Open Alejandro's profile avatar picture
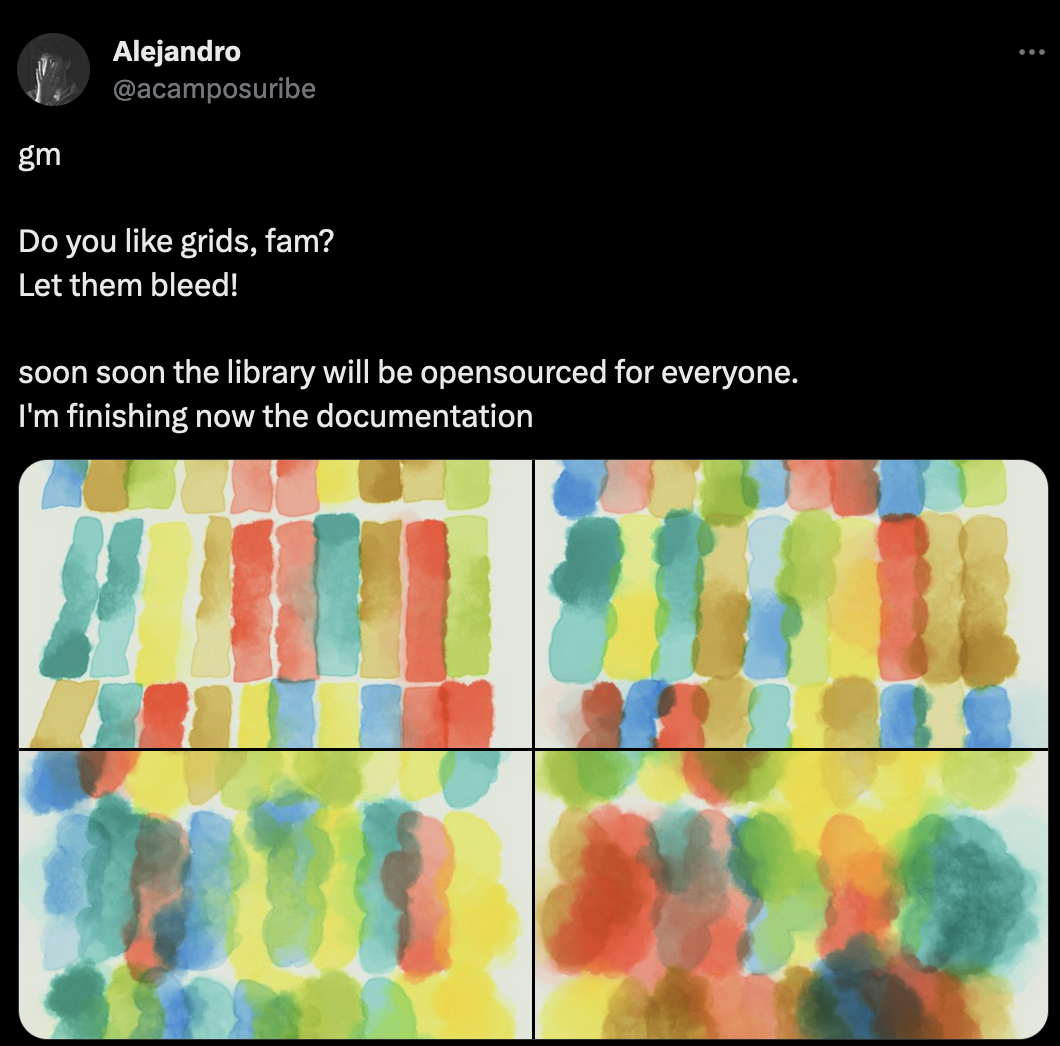The height and width of the screenshot is (1046, 1060). tap(53, 70)
